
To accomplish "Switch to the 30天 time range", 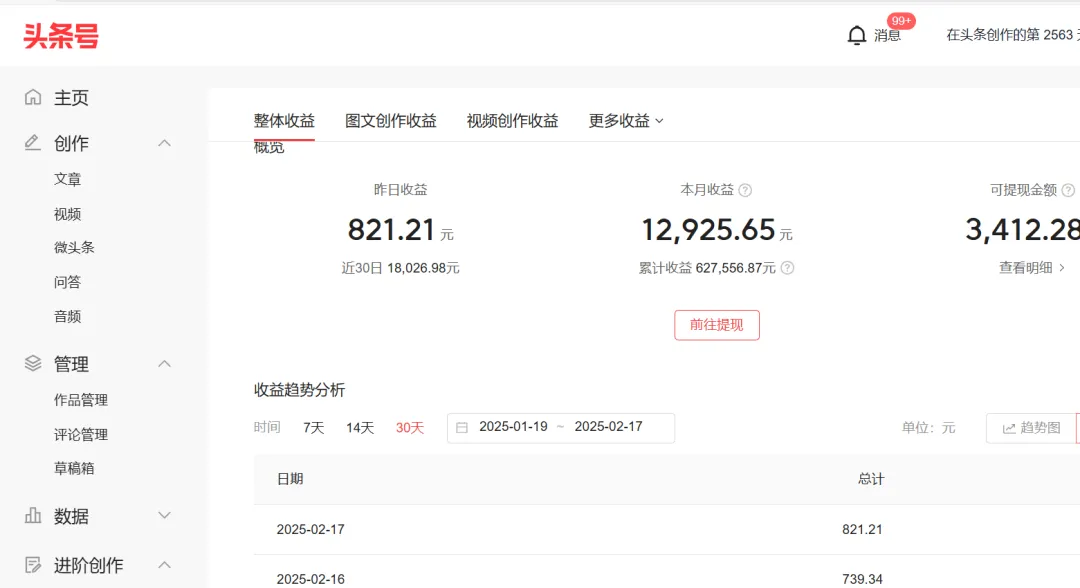I will click(409, 427).
